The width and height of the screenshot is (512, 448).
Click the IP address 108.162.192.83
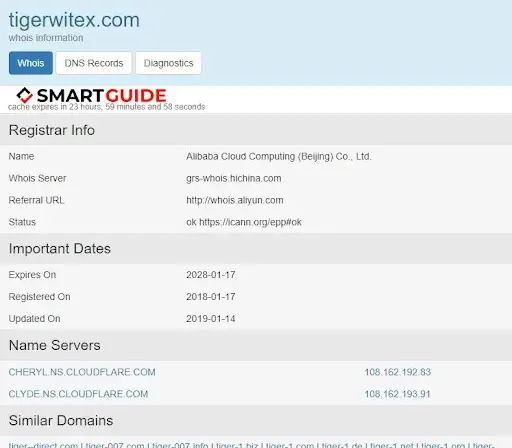pos(398,372)
